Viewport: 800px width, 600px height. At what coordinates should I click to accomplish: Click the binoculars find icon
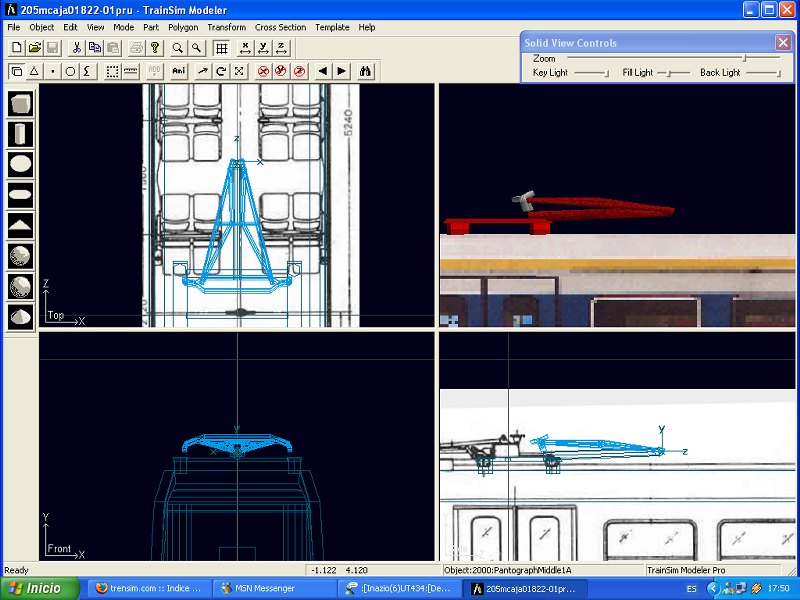pyautogui.click(x=366, y=71)
